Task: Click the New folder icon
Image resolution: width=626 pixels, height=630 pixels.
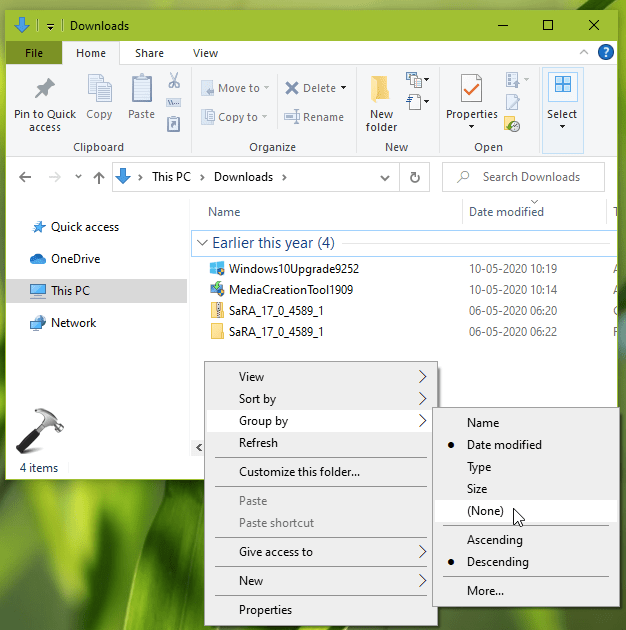Action: pyautogui.click(x=380, y=88)
